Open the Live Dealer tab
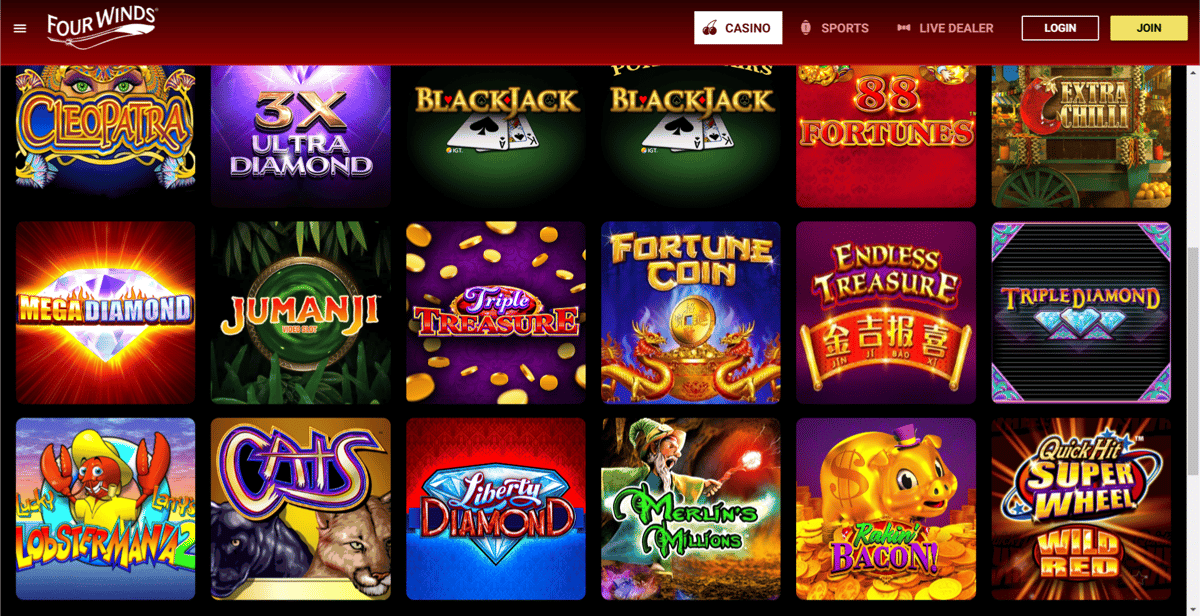 click(945, 28)
